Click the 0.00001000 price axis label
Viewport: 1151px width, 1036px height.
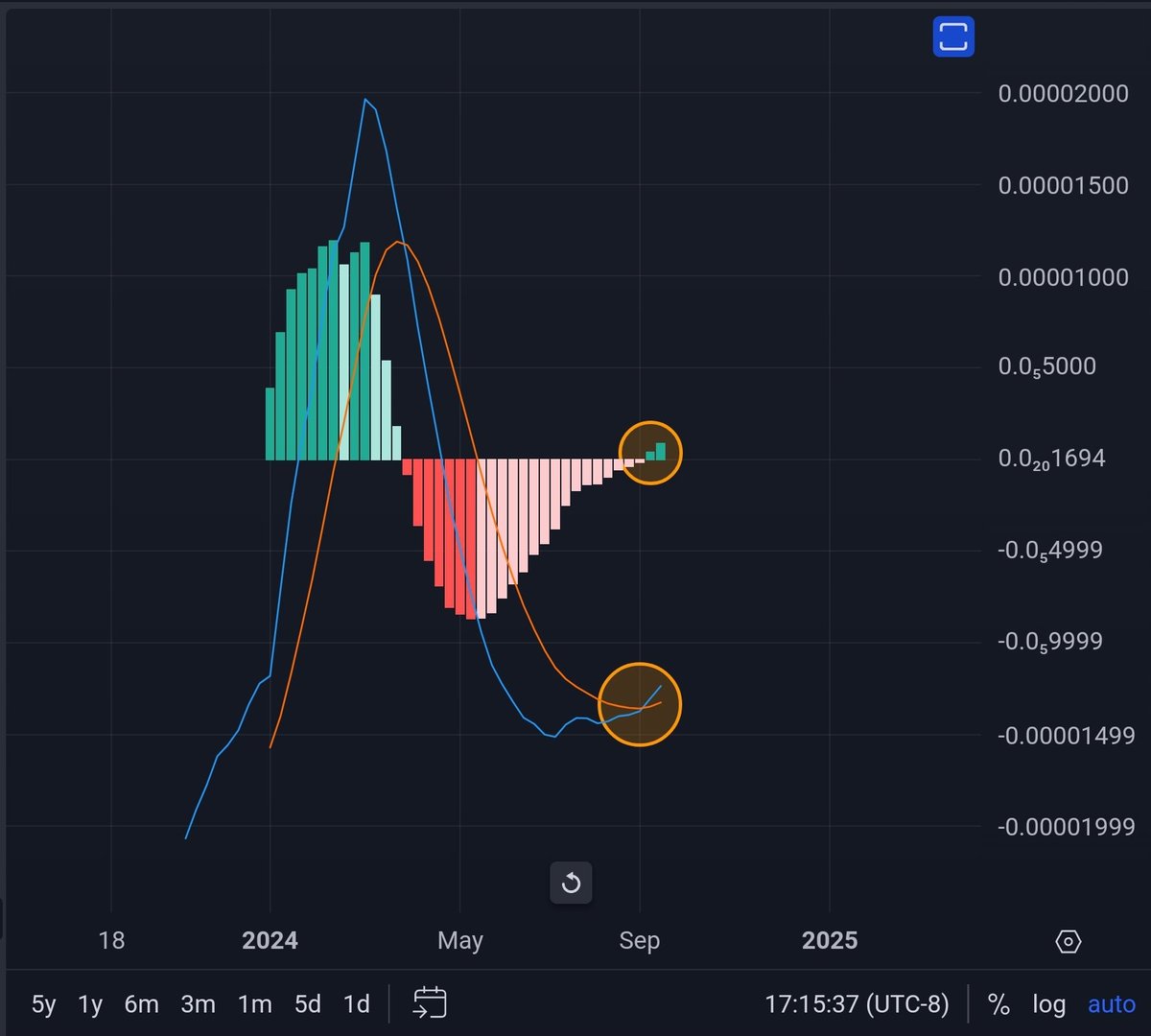coord(1063,278)
